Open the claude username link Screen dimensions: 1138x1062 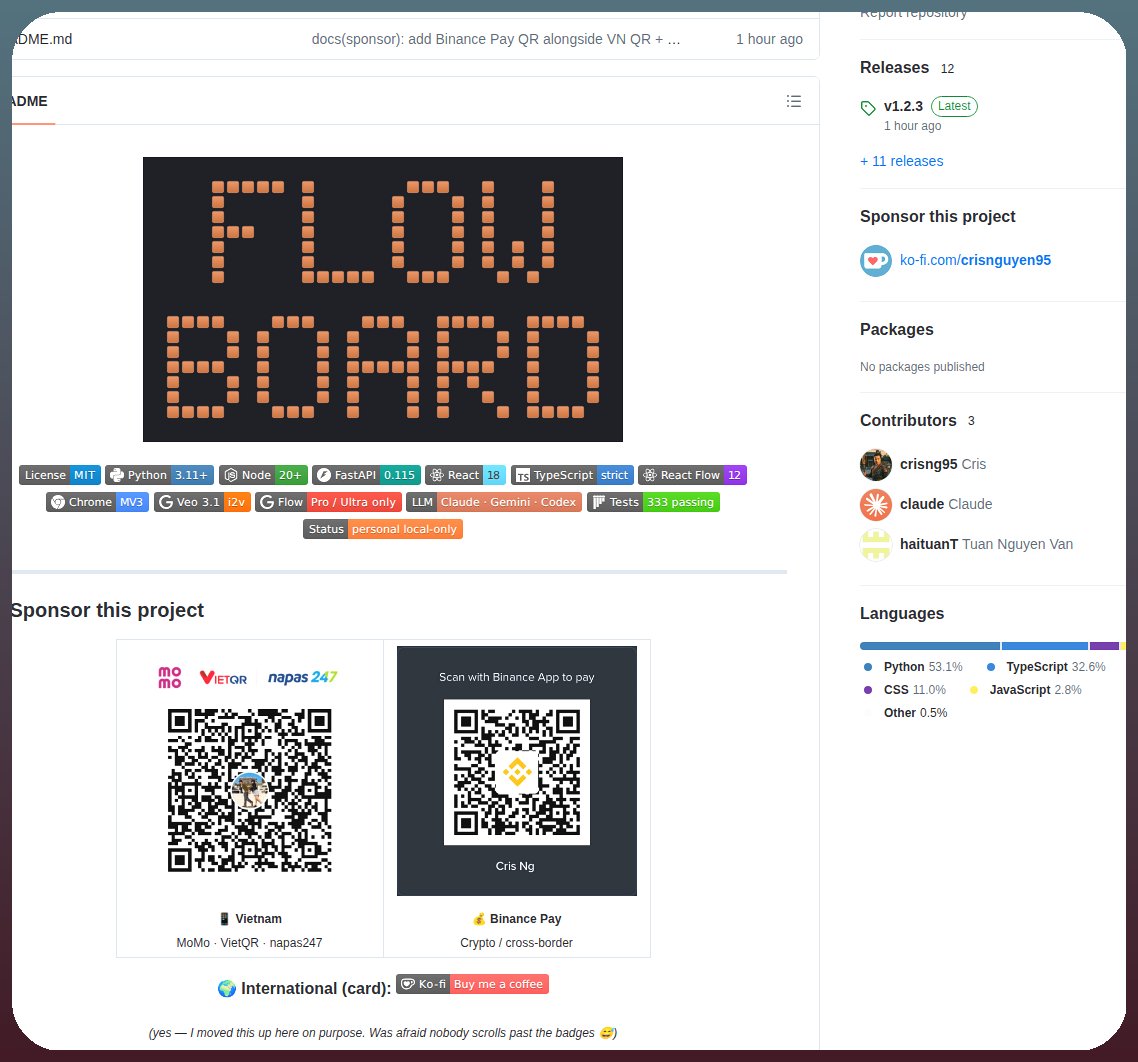[922, 504]
